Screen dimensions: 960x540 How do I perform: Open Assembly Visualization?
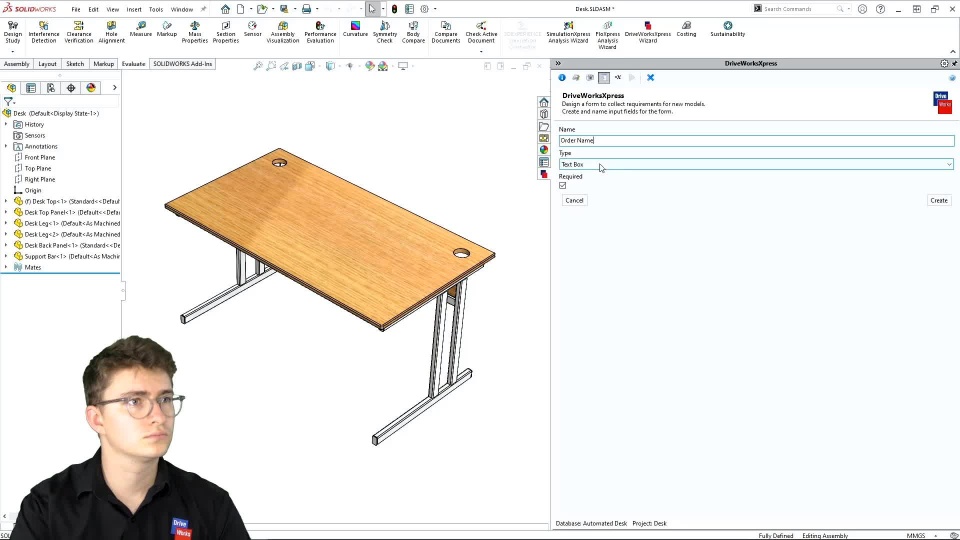tap(282, 32)
